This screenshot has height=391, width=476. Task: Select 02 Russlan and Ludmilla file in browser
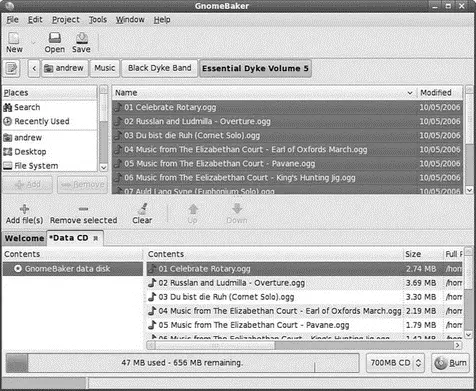point(287,121)
